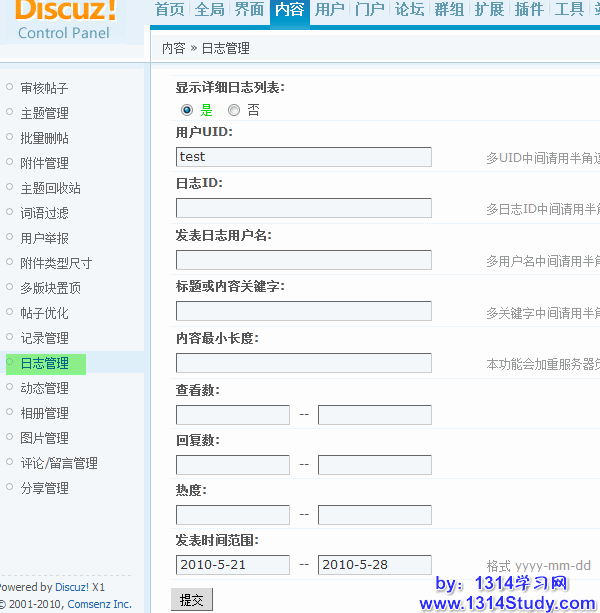Go to the 插件 tab
The width and height of the screenshot is (600, 613).
click(530, 10)
